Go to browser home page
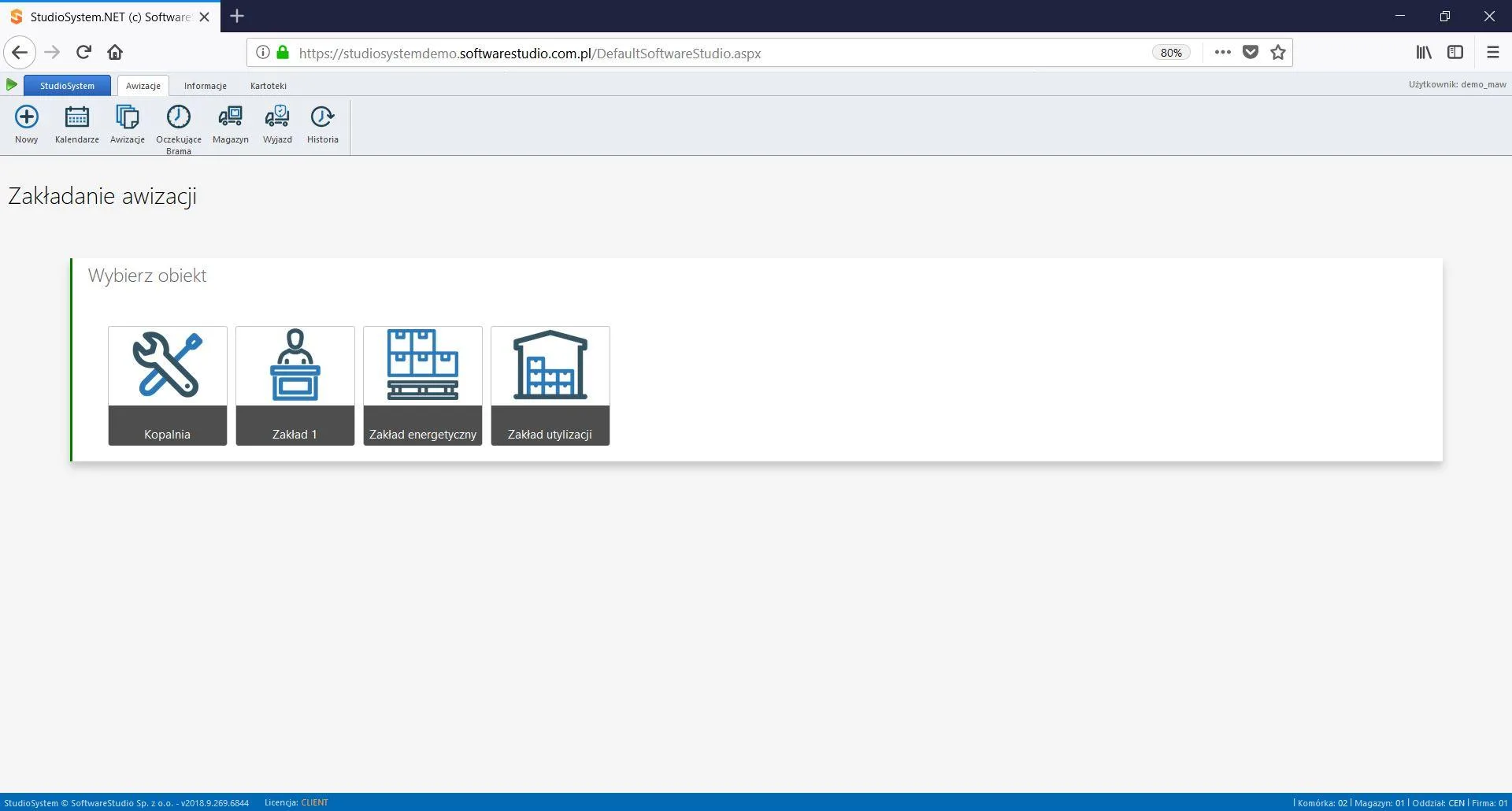The width and height of the screenshot is (1512, 811). tap(115, 53)
